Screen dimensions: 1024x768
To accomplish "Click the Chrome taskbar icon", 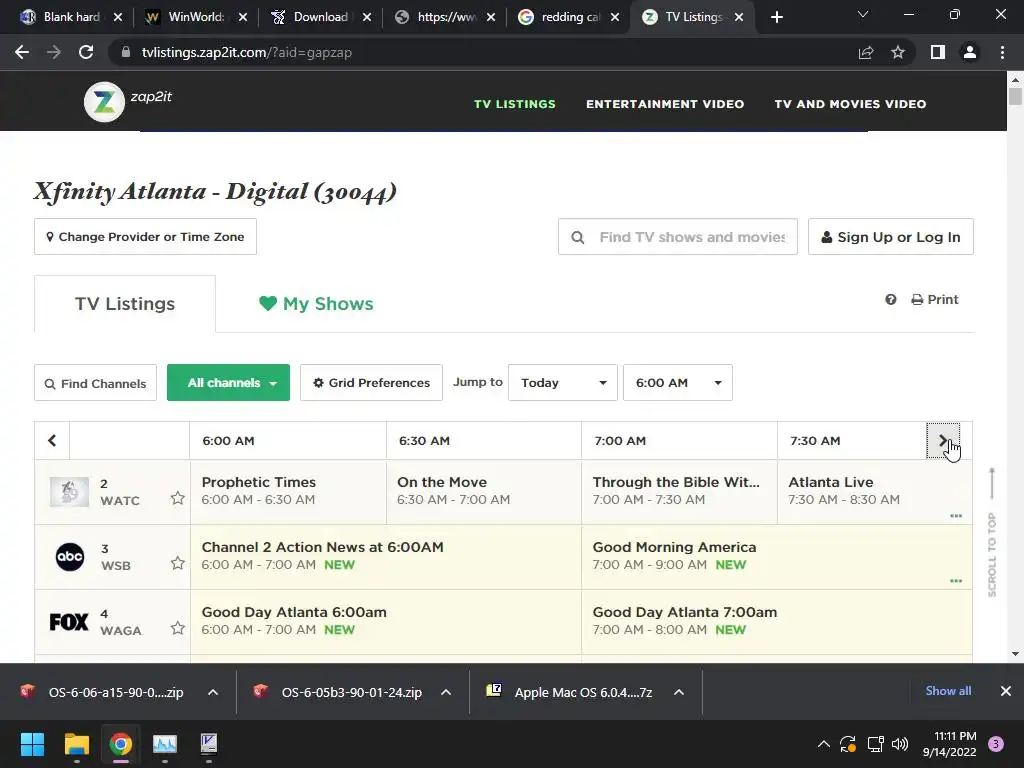I will point(121,744).
